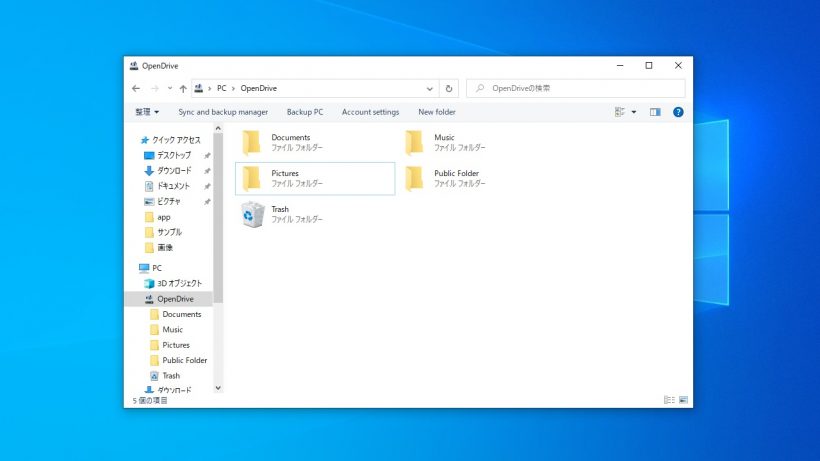Open Music under OpenDrive in tree
Image resolution: width=820 pixels, height=461 pixels.
click(x=172, y=329)
